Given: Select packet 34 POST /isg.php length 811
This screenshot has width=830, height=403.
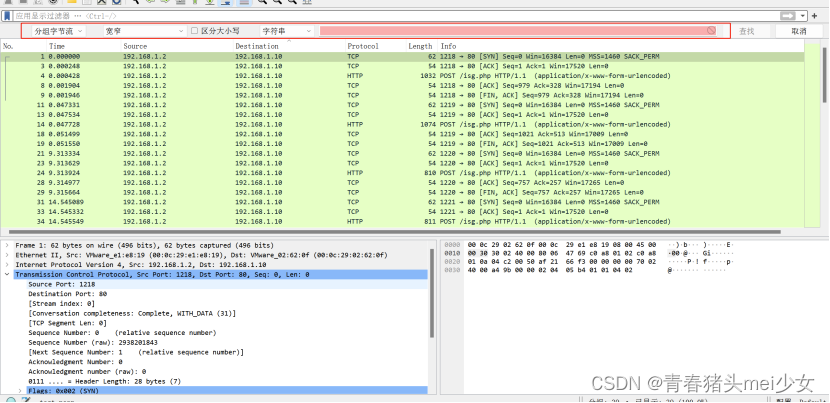Looking at the screenshot, I should (402, 221).
